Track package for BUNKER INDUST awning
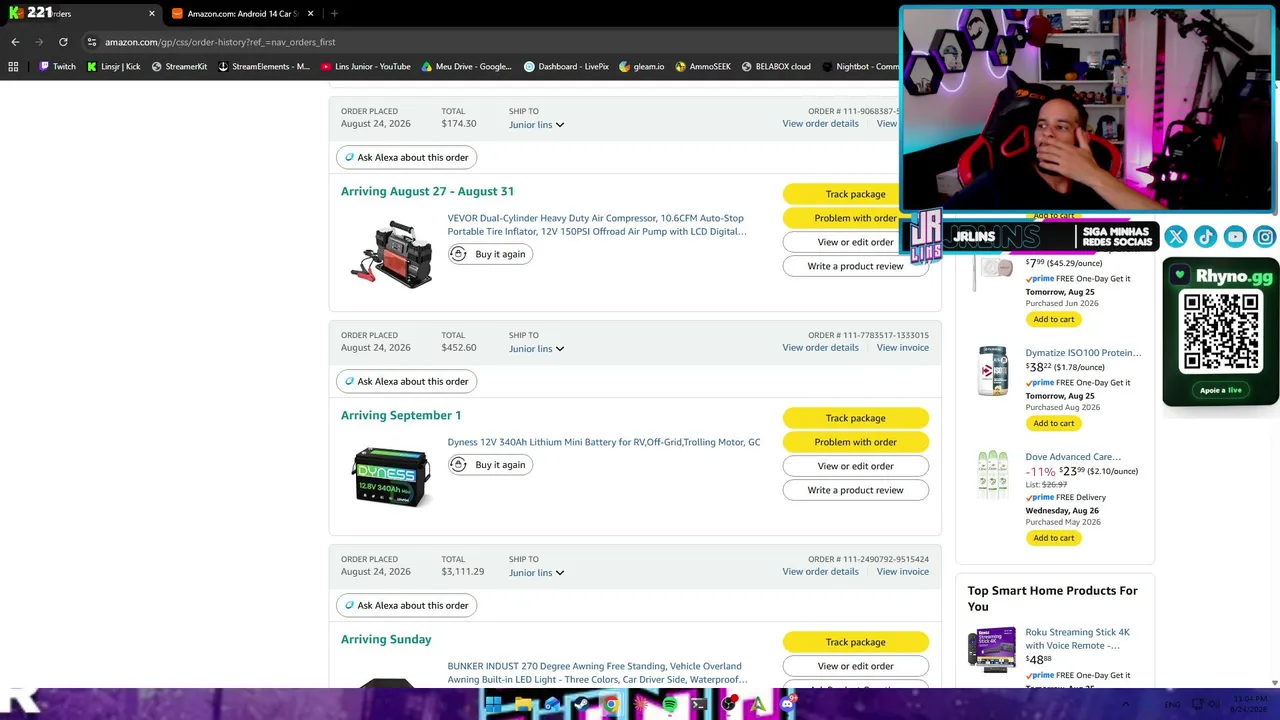The width and height of the screenshot is (1280, 720). tap(855, 642)
